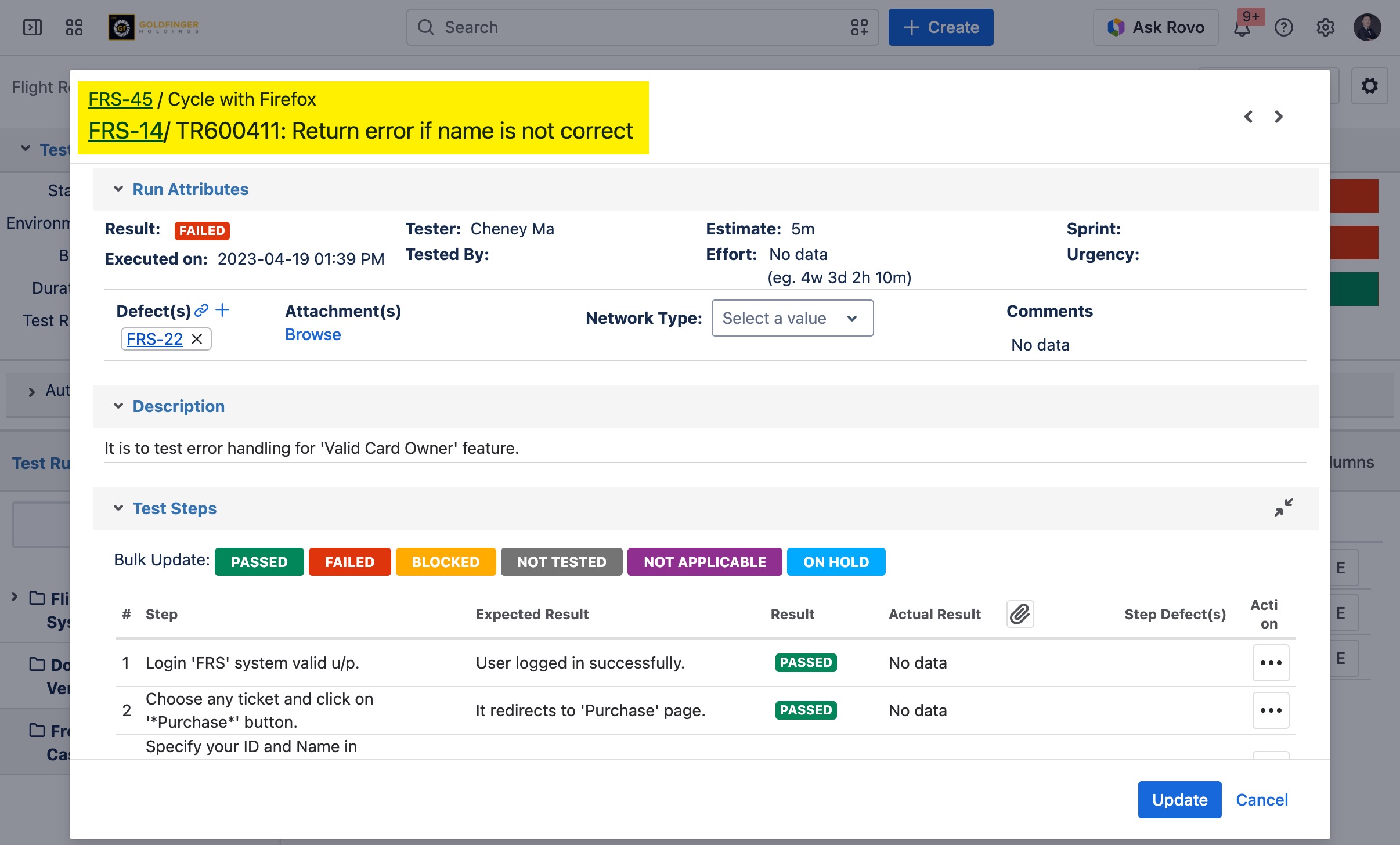Click PASSED result for step 2
Screen dimensions: 1400x845
806,710
